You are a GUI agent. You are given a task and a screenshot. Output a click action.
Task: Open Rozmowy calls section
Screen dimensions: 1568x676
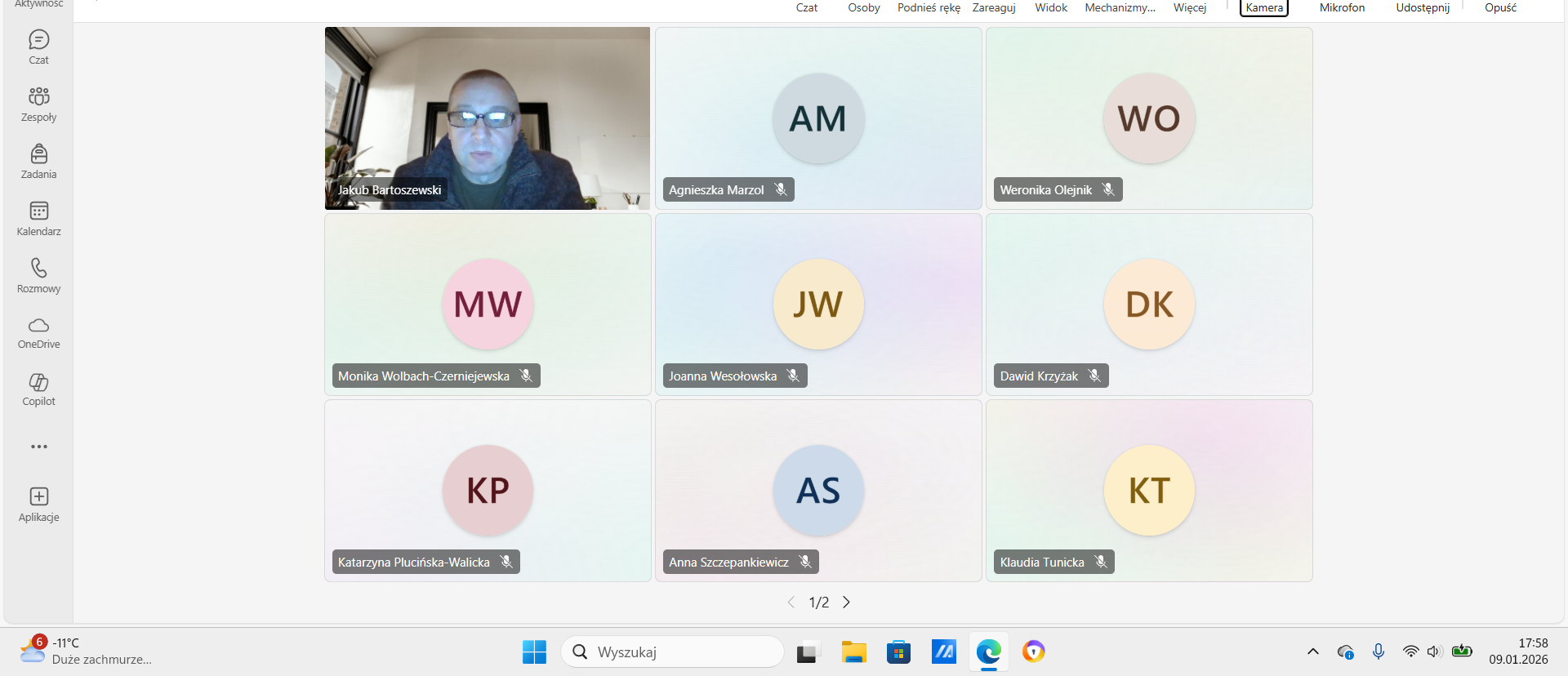tap(38, 275)
